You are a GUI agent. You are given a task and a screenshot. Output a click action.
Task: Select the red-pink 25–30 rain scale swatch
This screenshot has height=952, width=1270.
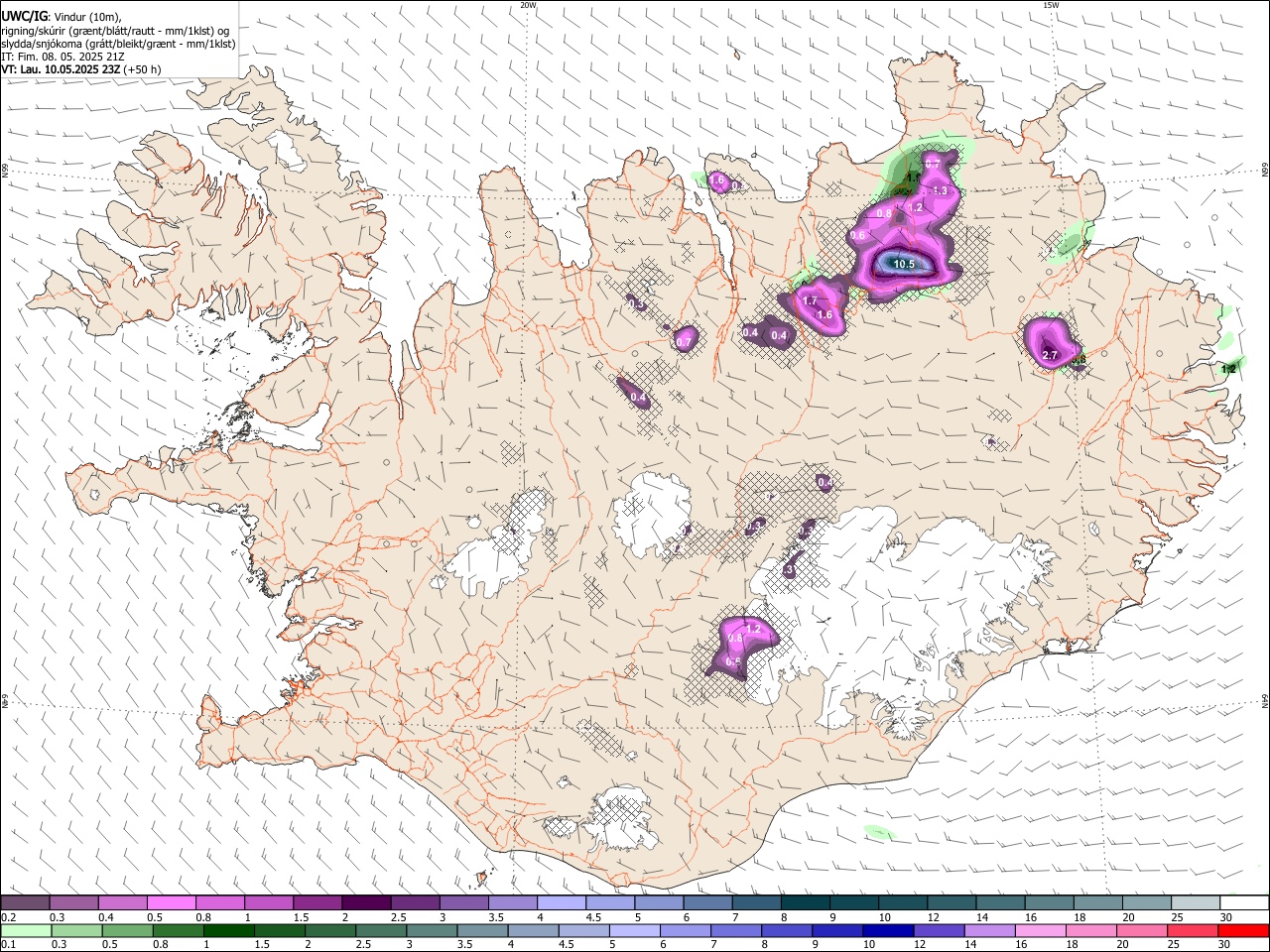pos(1192,930)
